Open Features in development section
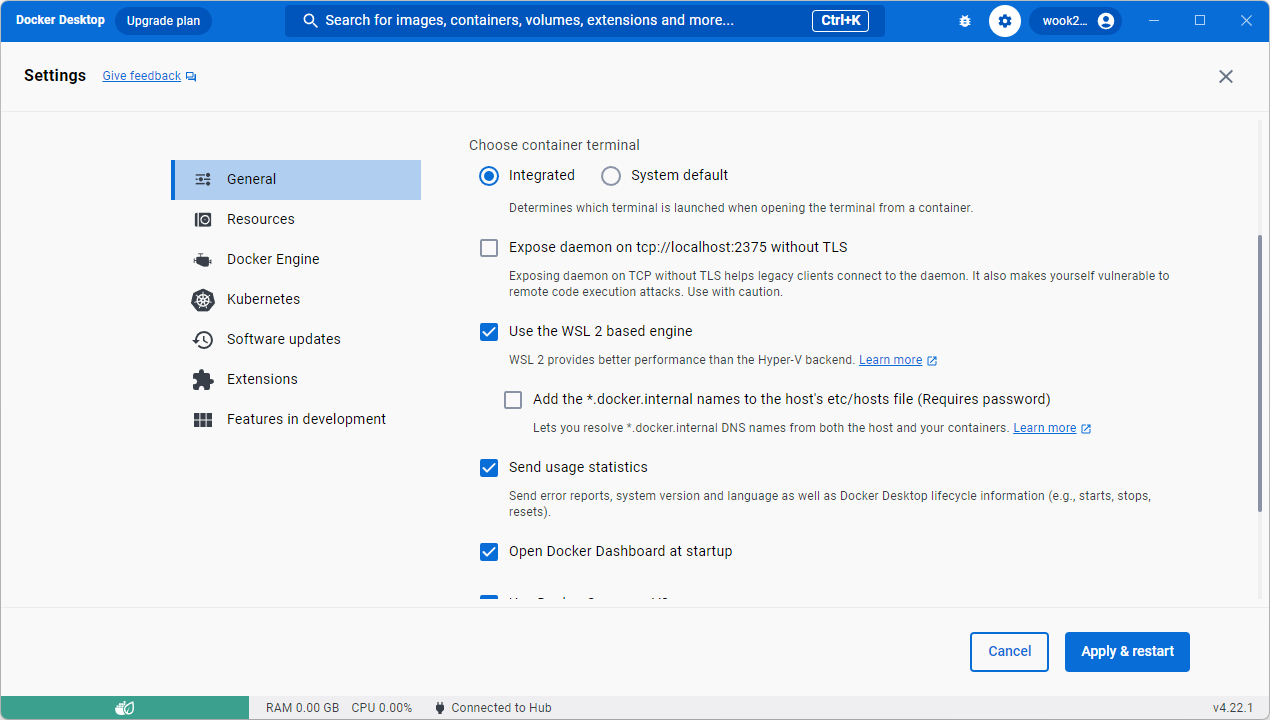Screen dimensions: 1270x720 [x=296, y=420]
